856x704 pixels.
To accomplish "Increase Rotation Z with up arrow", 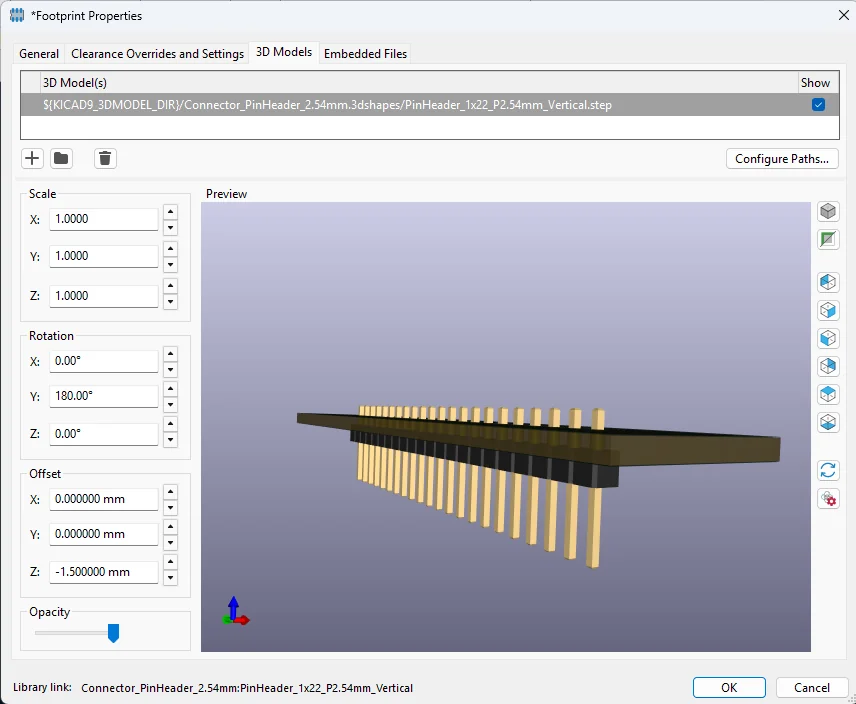I will tap(170, 423).
